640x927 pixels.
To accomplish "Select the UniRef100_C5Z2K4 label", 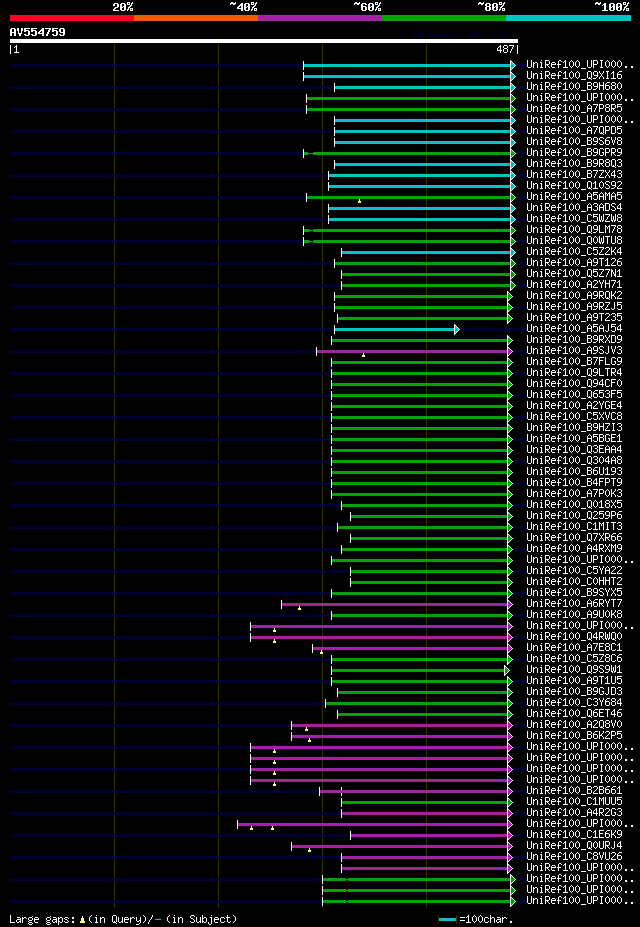I will (574, 251).
